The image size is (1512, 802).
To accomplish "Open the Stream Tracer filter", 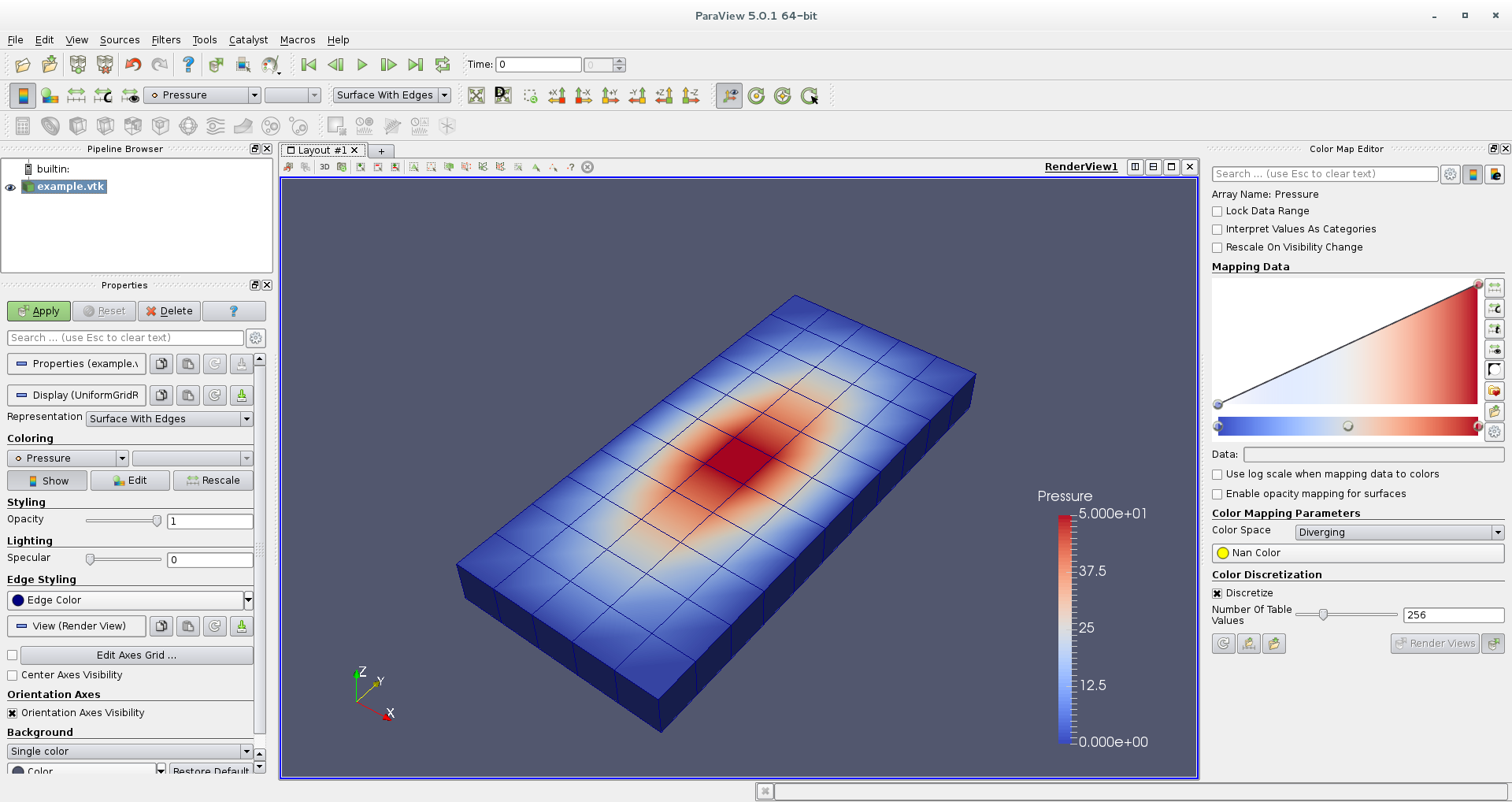I will 215,125.
